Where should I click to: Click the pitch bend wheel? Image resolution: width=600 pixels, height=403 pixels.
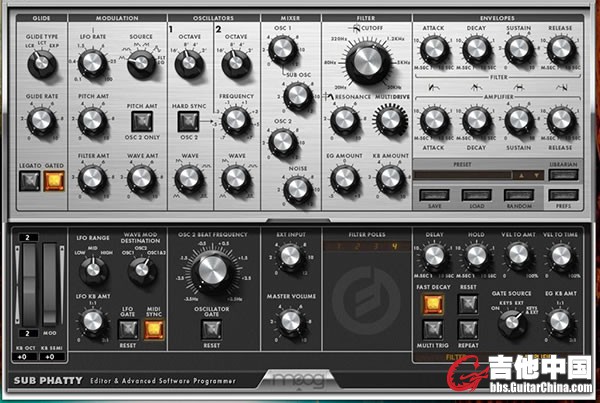[29, 285]
